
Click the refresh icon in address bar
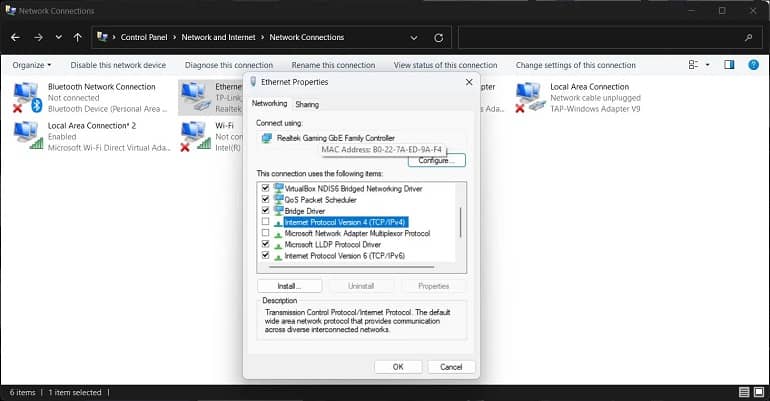click(439, 38)
